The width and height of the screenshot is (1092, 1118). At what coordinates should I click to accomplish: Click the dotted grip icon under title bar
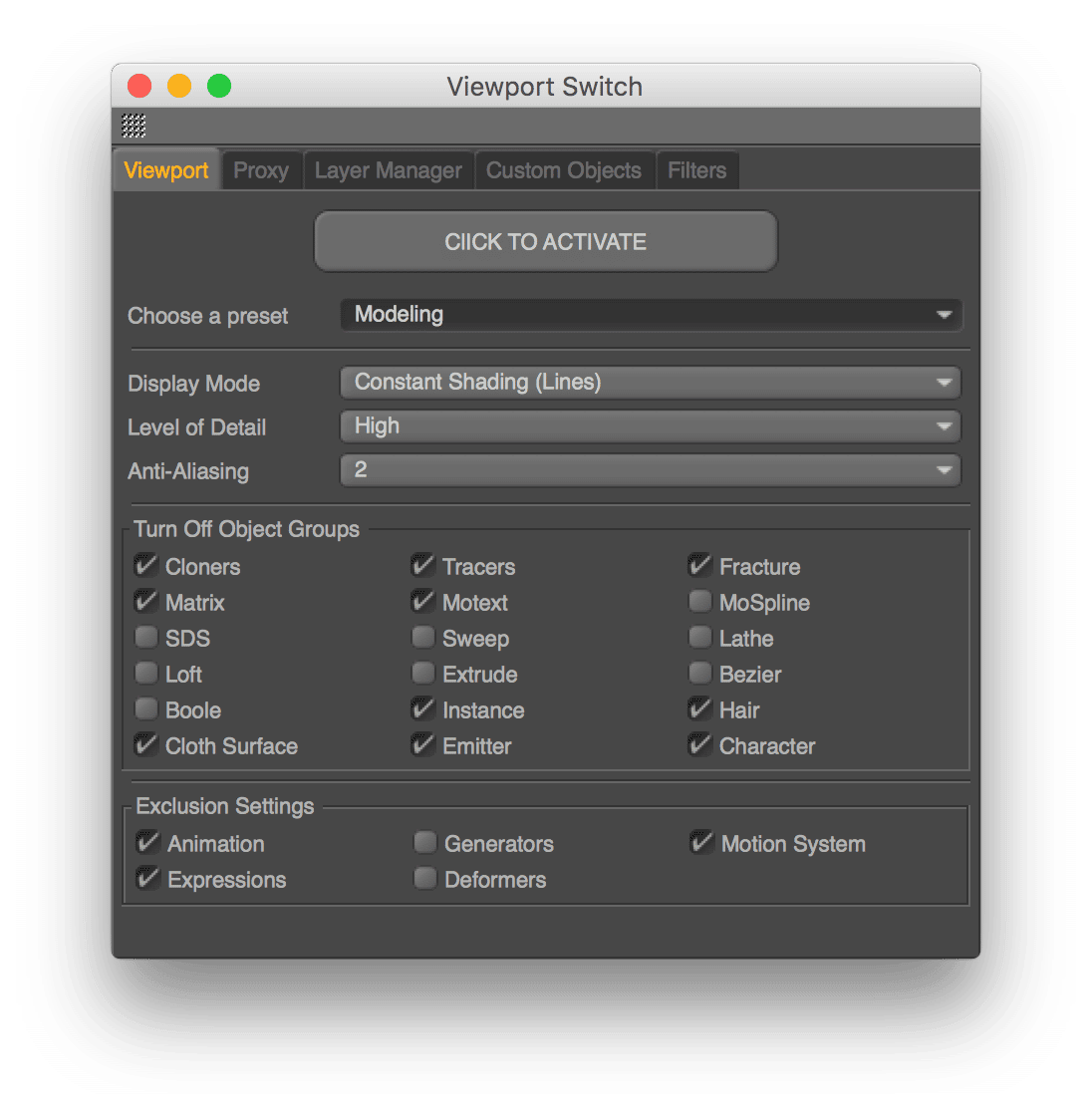pyautogui.click(x=134, y=126)
